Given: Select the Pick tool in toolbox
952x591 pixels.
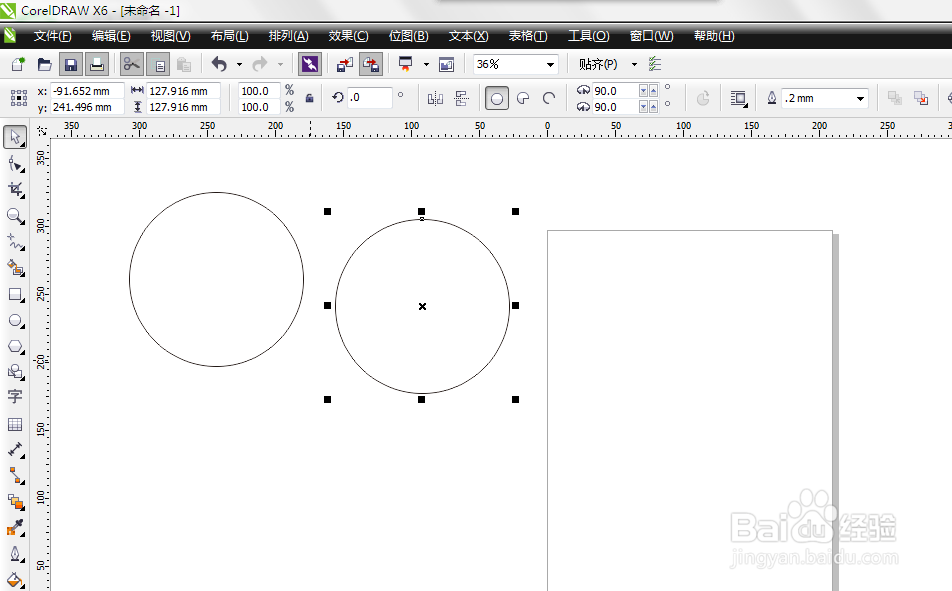Looking at the screenshot, I should pyautogui.click(x=15, y=137).
